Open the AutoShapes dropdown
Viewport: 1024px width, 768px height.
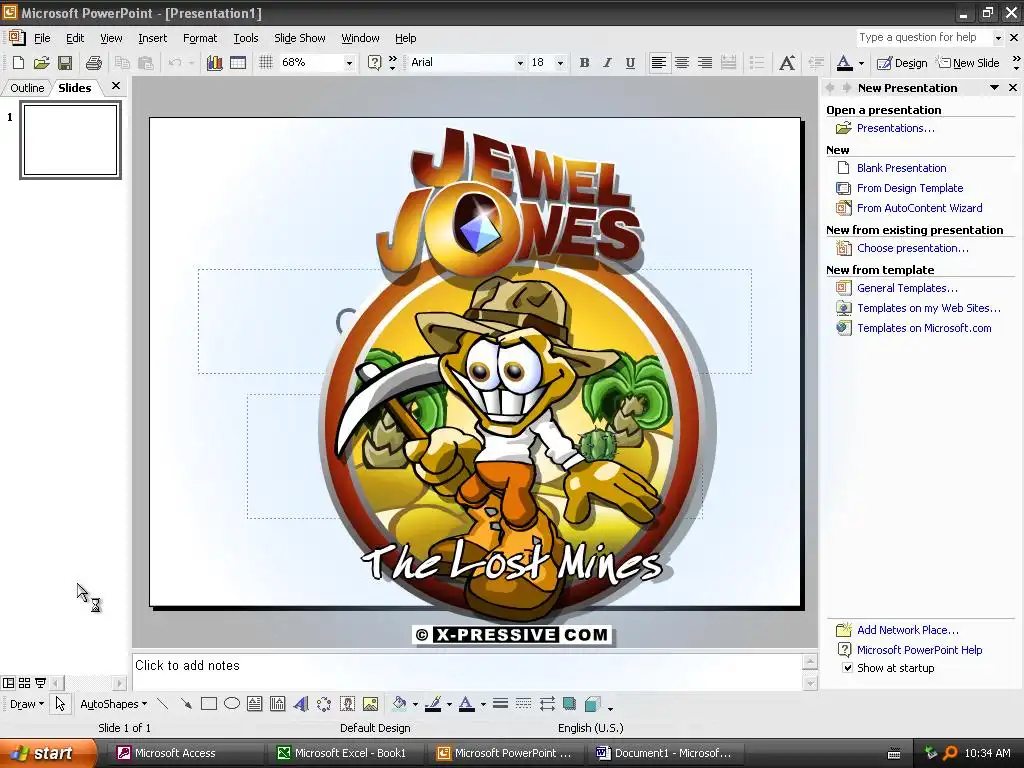114,704
